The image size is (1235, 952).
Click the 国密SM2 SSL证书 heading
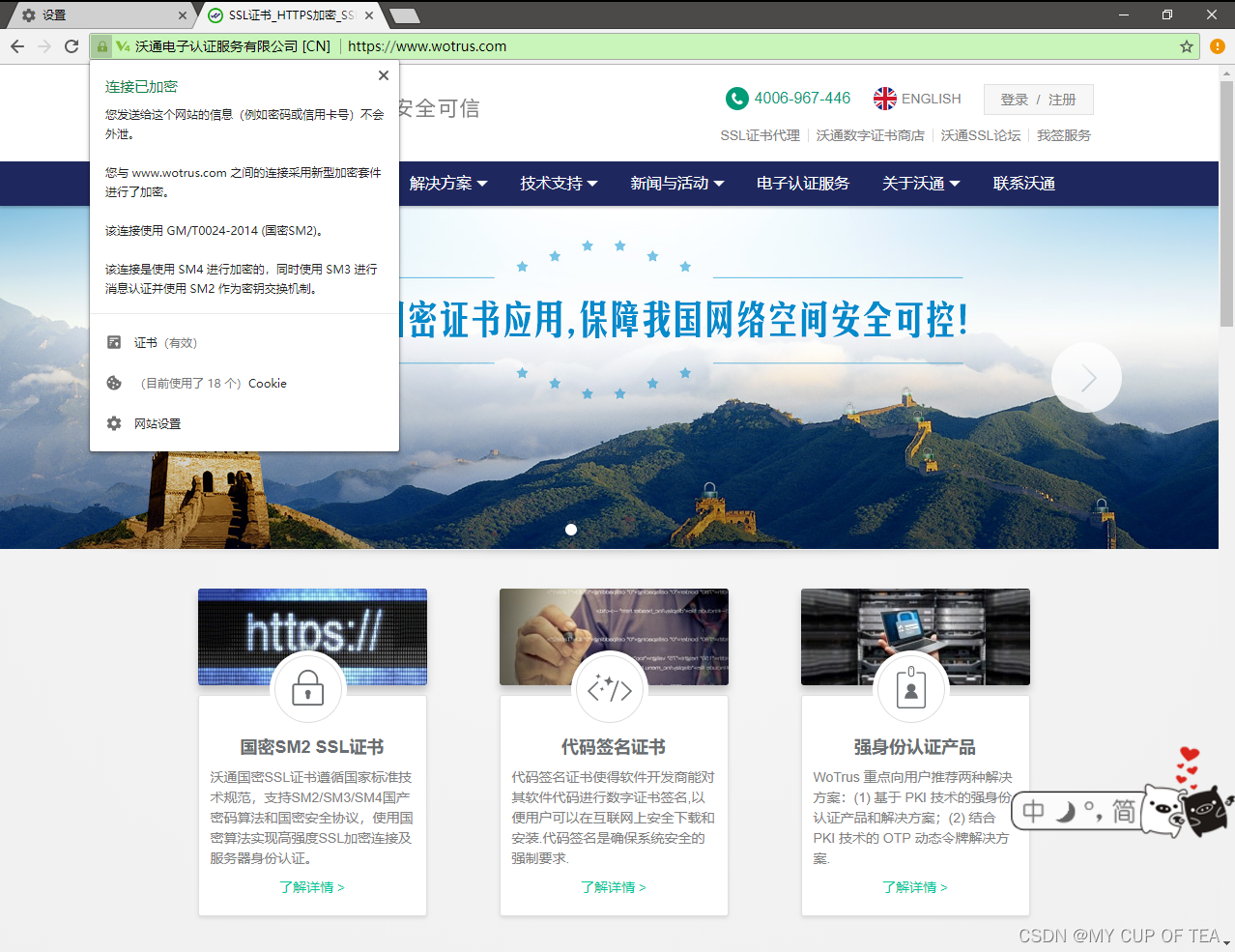tap(312, 747)
